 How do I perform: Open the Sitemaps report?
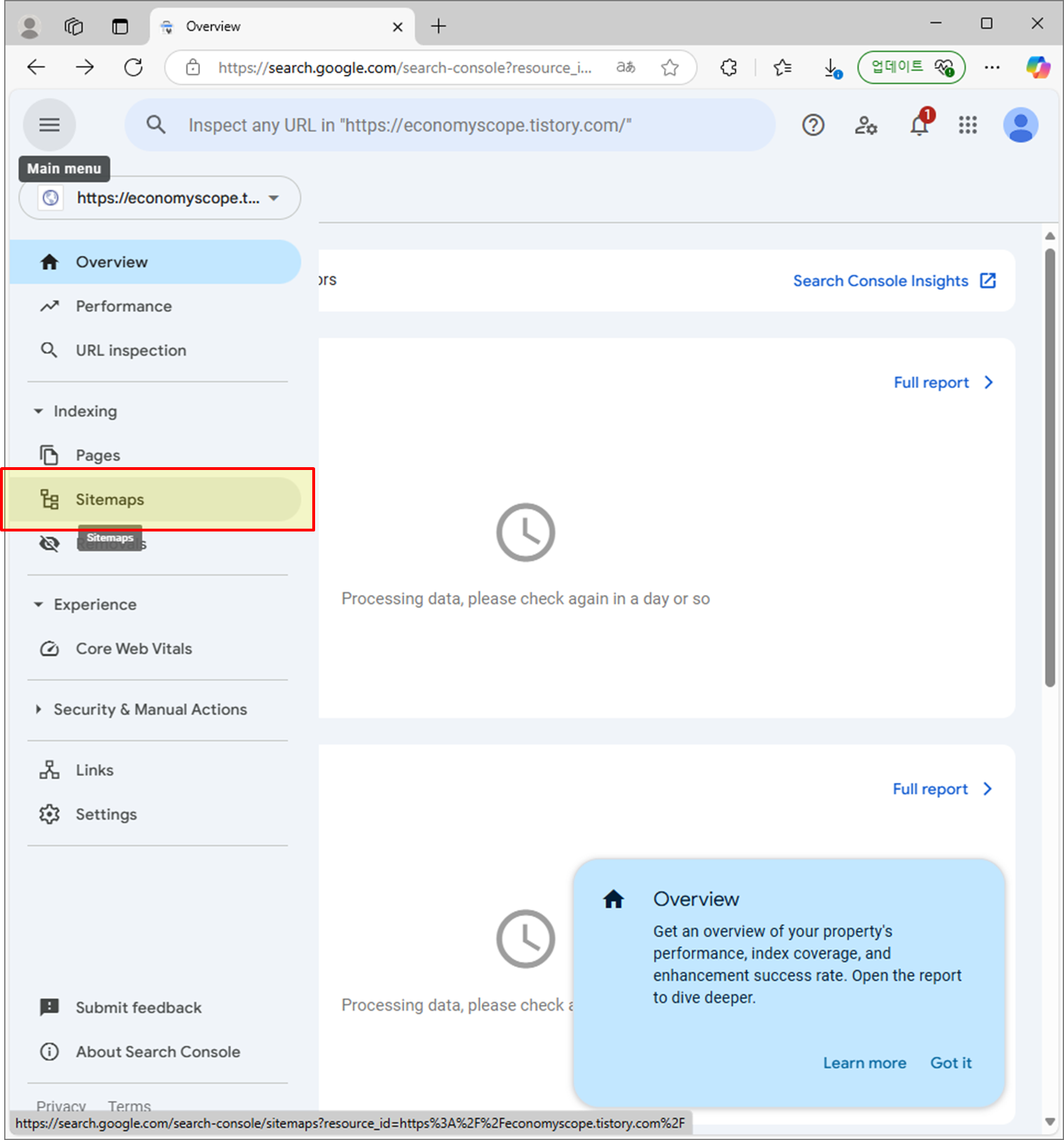(x=155, y=499)
